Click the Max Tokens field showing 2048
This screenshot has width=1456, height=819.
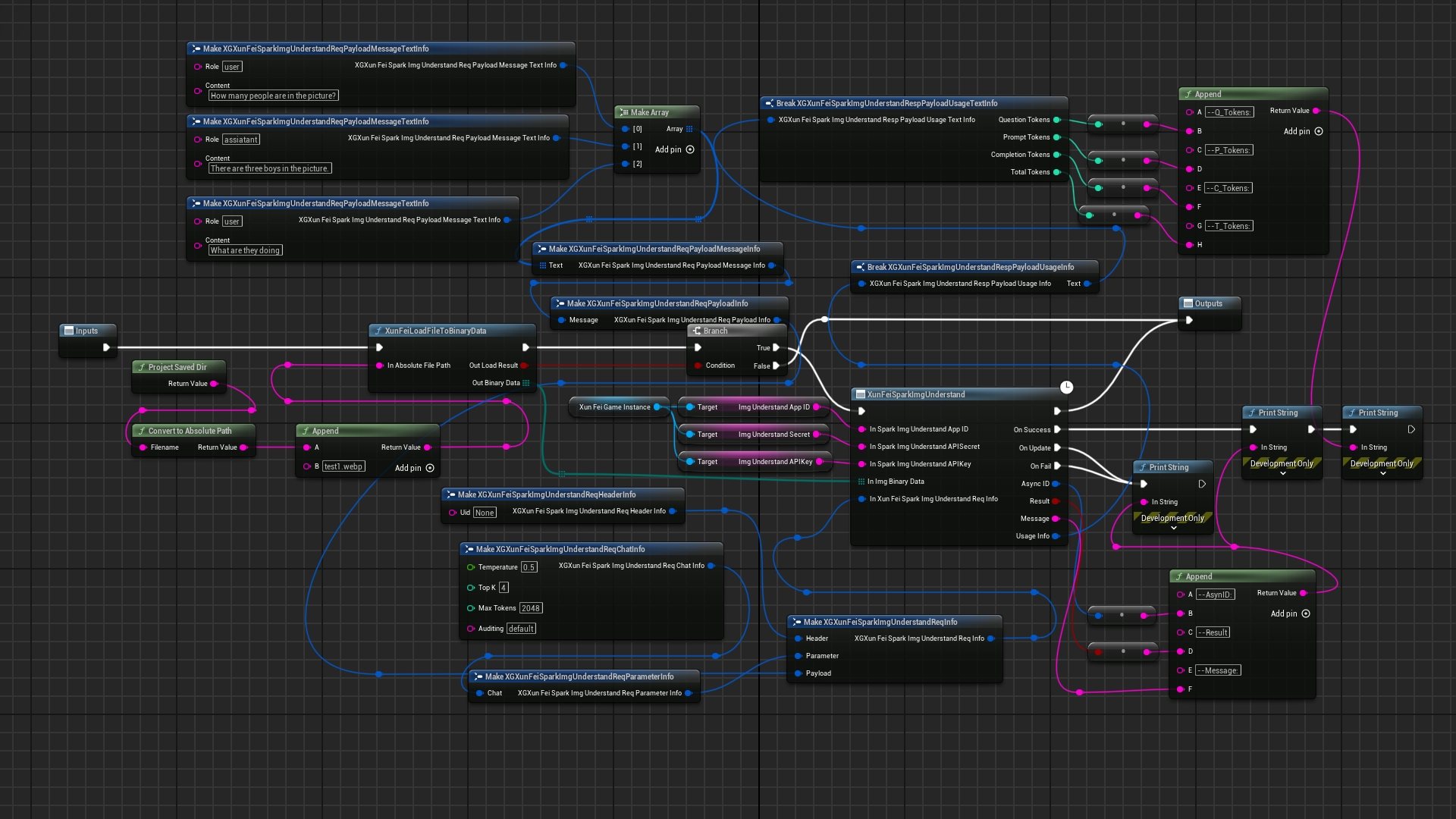click(x=531, y=608)
